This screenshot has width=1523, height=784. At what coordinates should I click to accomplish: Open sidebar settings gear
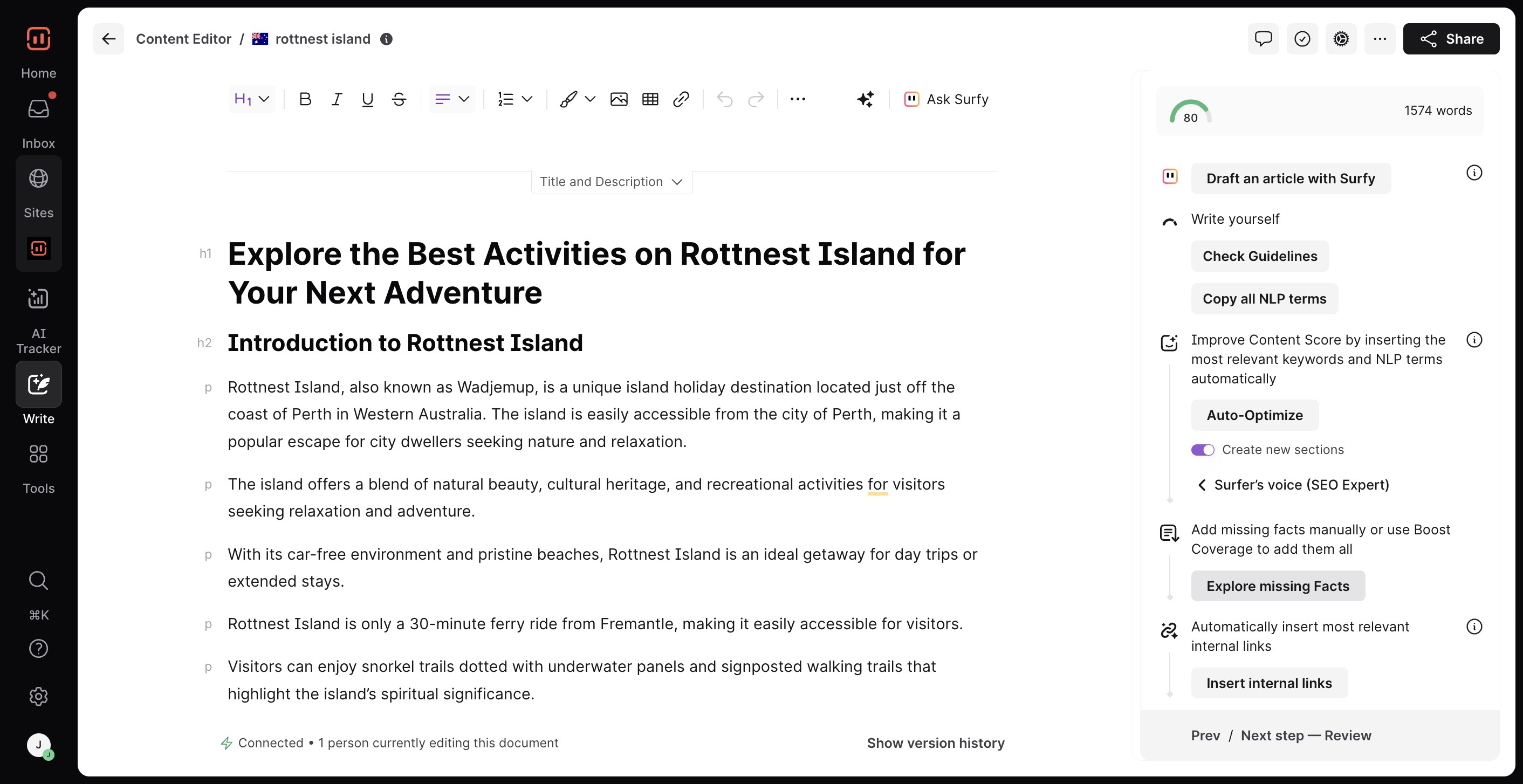pos(38,697)
